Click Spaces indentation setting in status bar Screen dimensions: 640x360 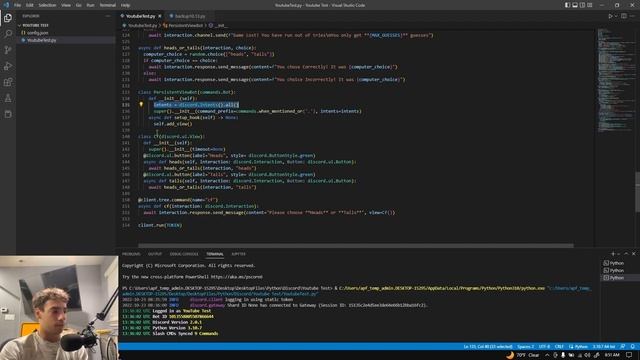525,347
